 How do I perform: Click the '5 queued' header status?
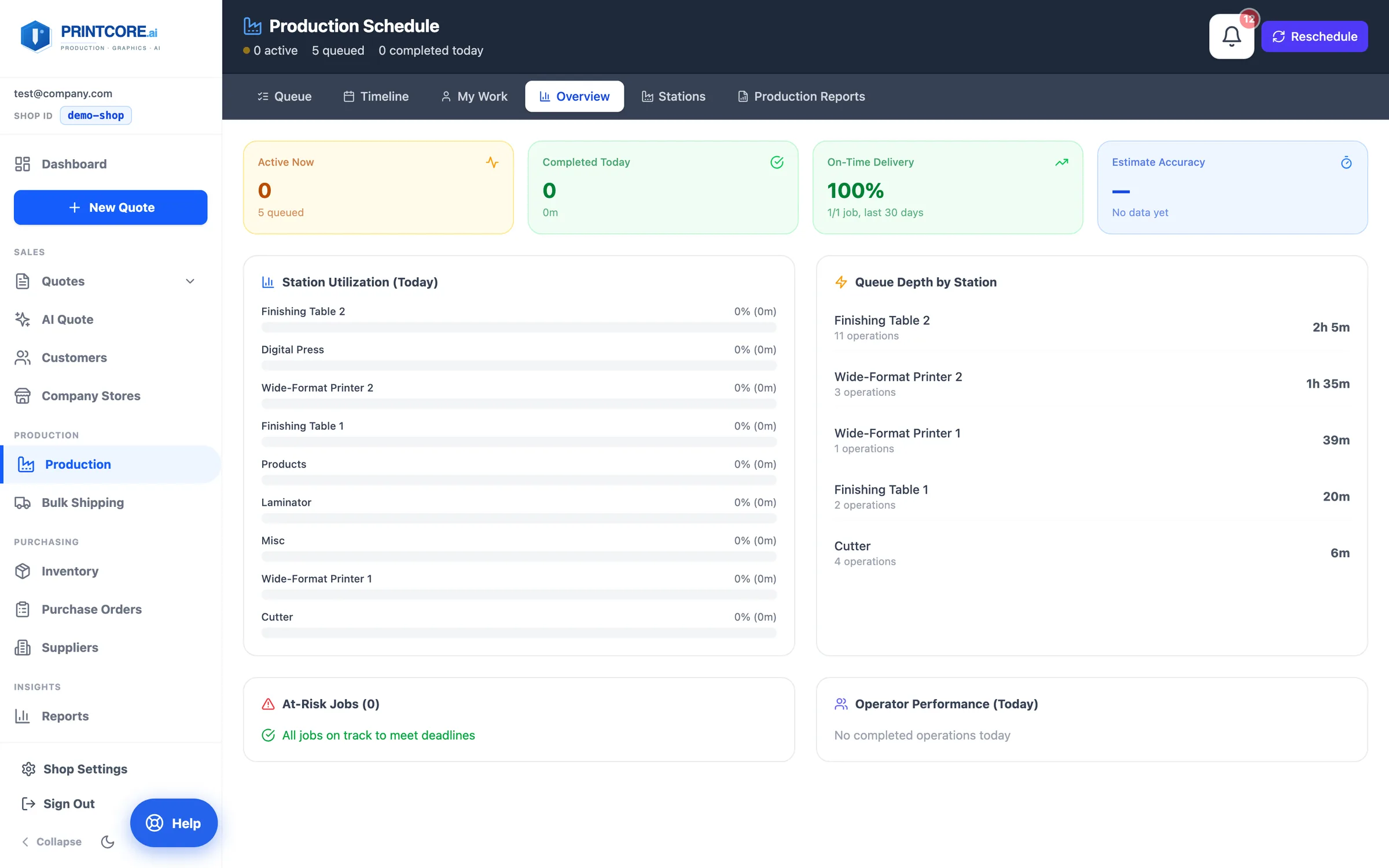pyautogui.click(x=338, y=51)
